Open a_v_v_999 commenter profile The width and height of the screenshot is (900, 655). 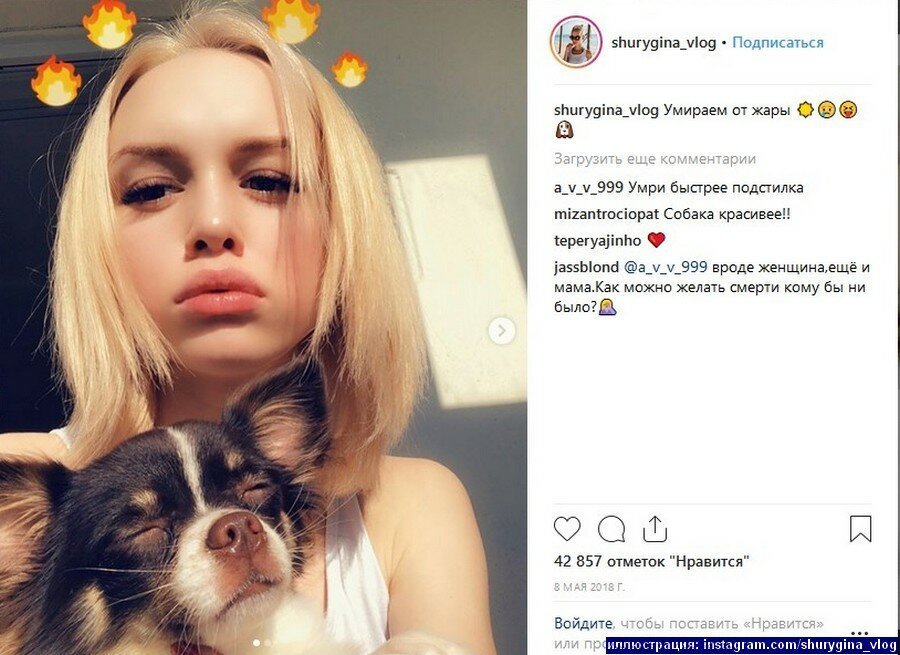click(x=588, y=188)
